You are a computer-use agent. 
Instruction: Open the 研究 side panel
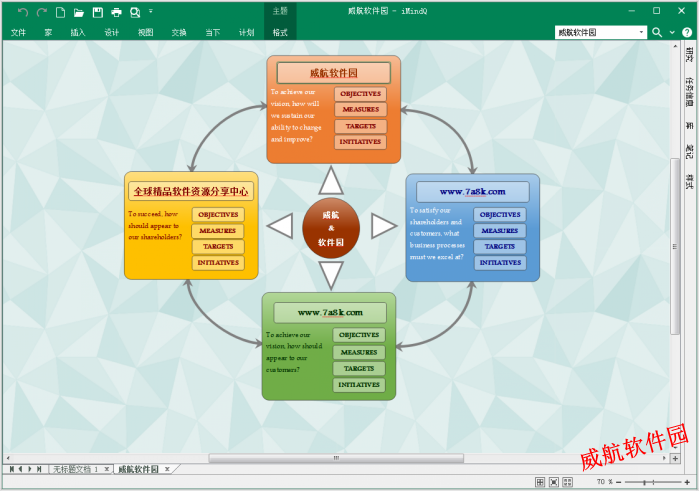[x=689, y=54]
